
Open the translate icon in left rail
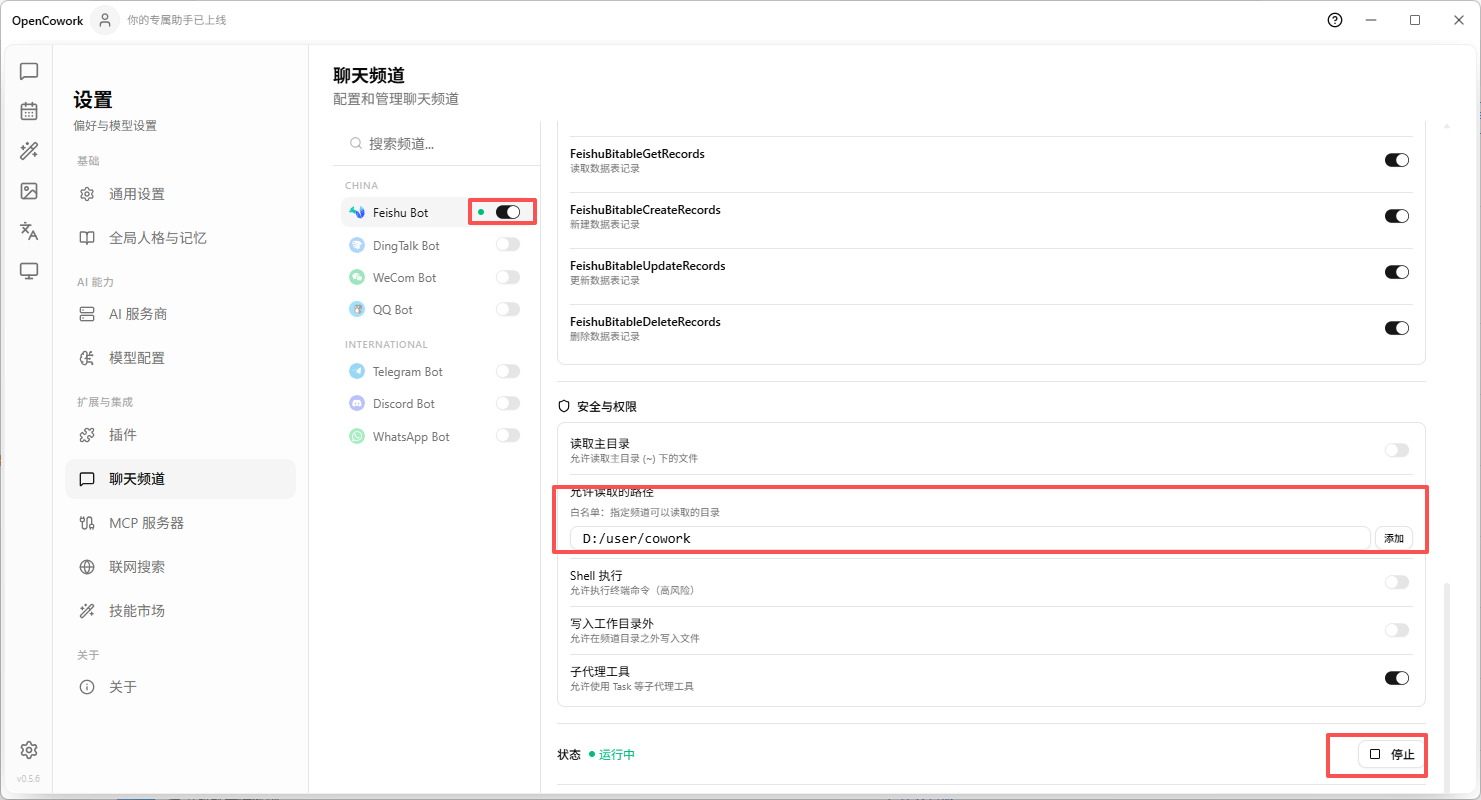tap(29, 231)
